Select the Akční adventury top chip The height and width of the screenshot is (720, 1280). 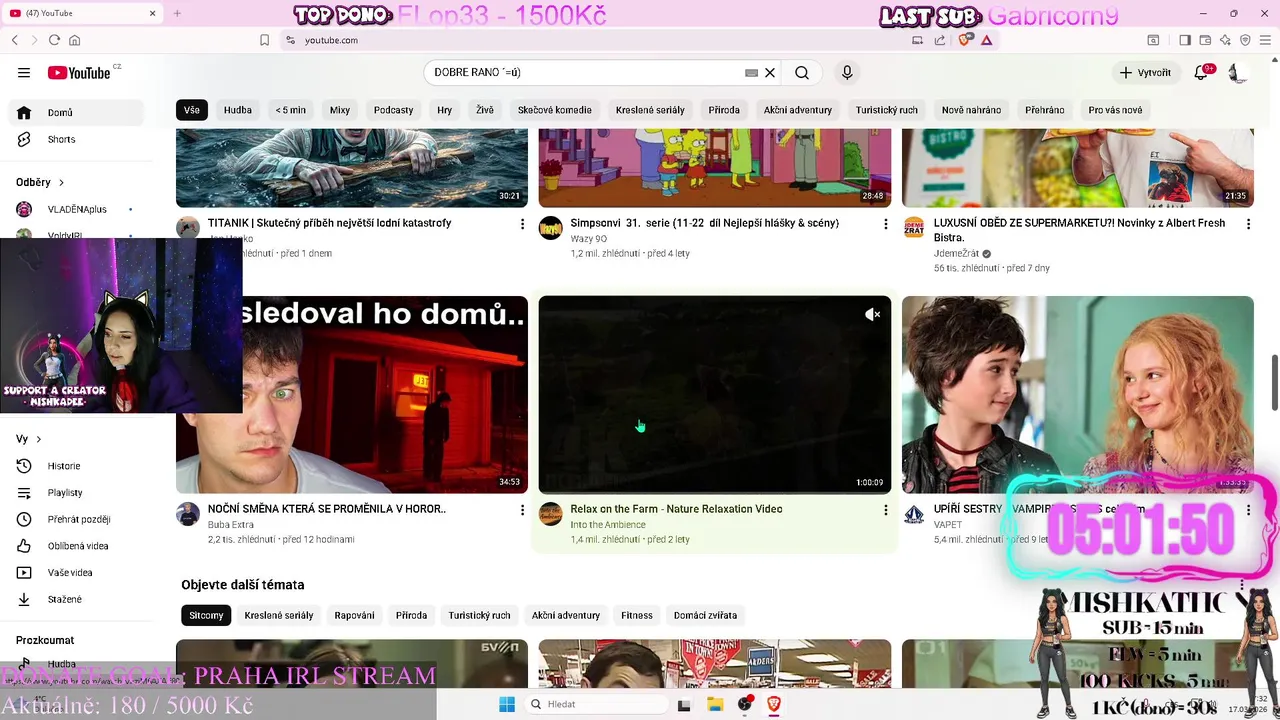pyautogui.click(x=798, y=110)
